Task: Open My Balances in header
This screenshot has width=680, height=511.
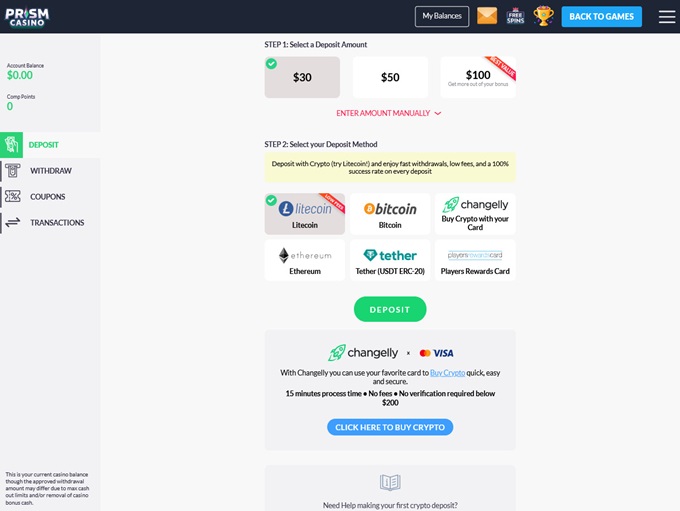Action: 442,16
